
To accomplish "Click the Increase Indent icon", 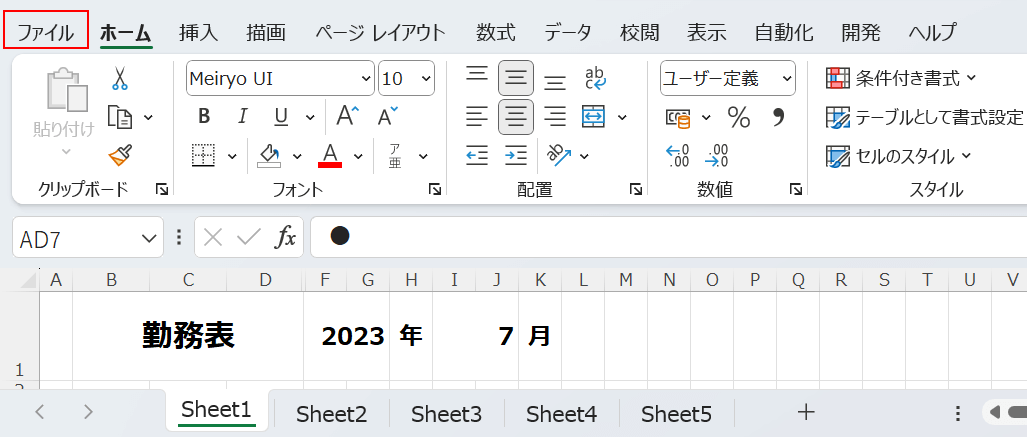I will click(x=516, y=155).
